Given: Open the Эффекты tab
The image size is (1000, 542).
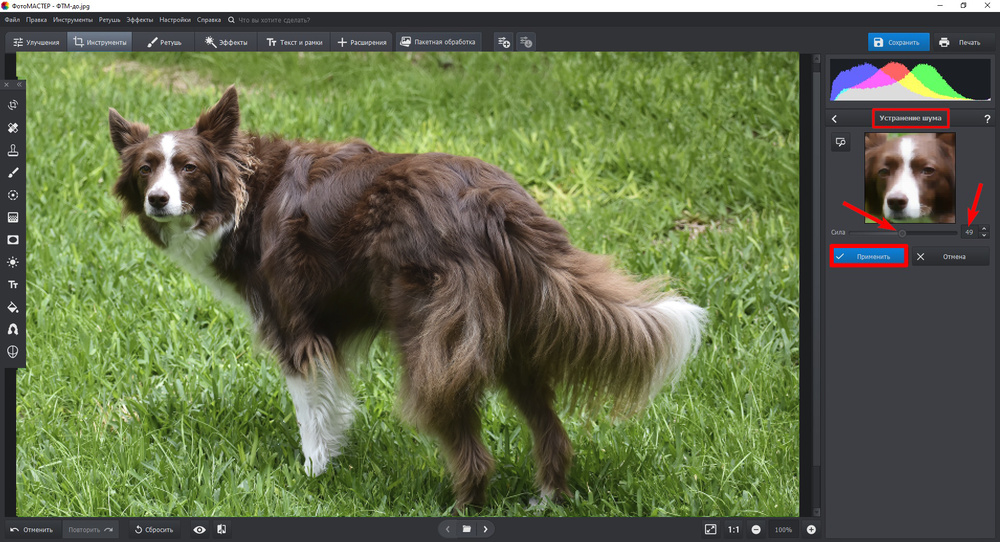Looking at the screenshot, I should click(226, 42).
